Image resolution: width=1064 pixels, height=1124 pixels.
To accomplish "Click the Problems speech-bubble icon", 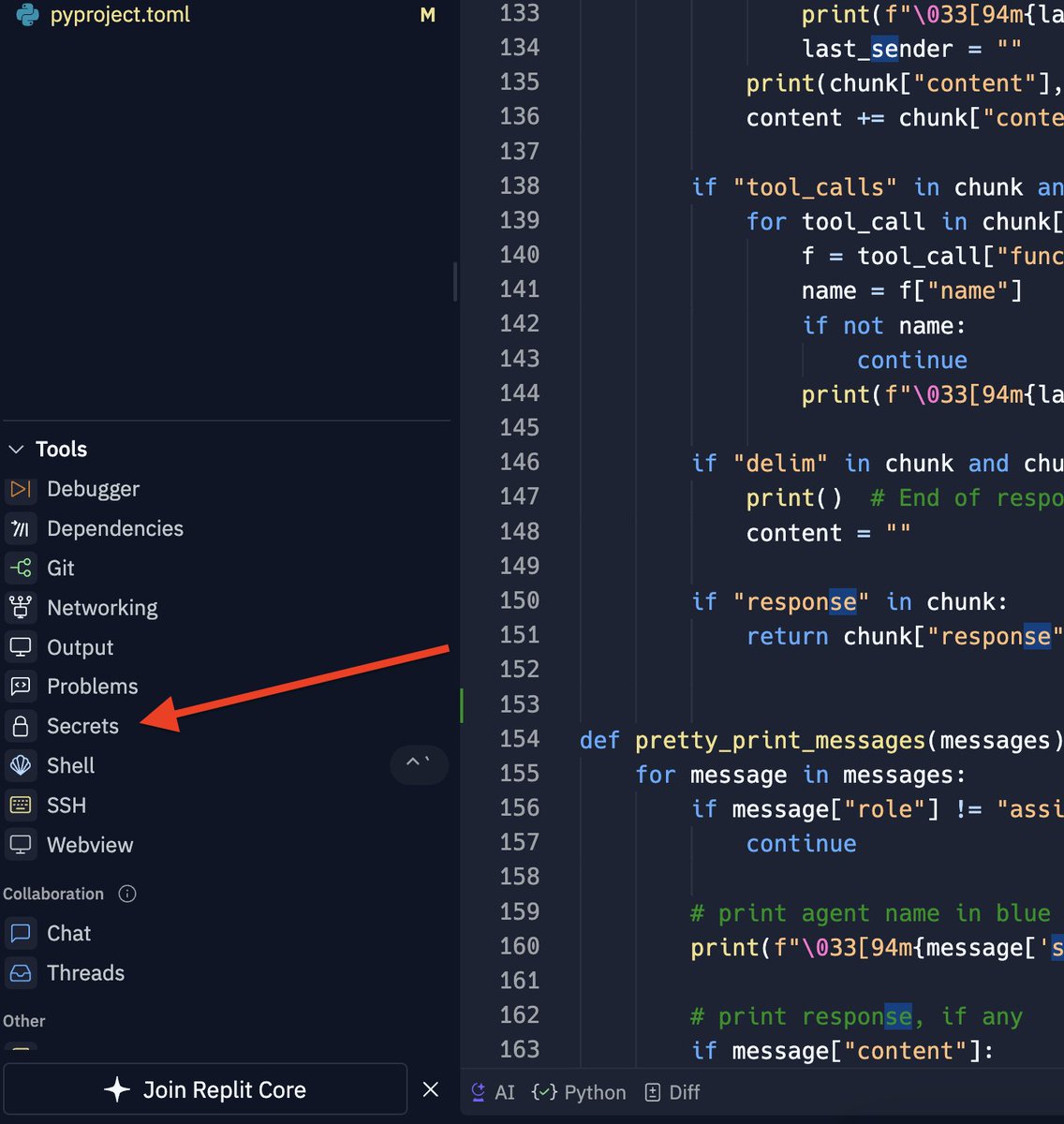I will [21, 687].
